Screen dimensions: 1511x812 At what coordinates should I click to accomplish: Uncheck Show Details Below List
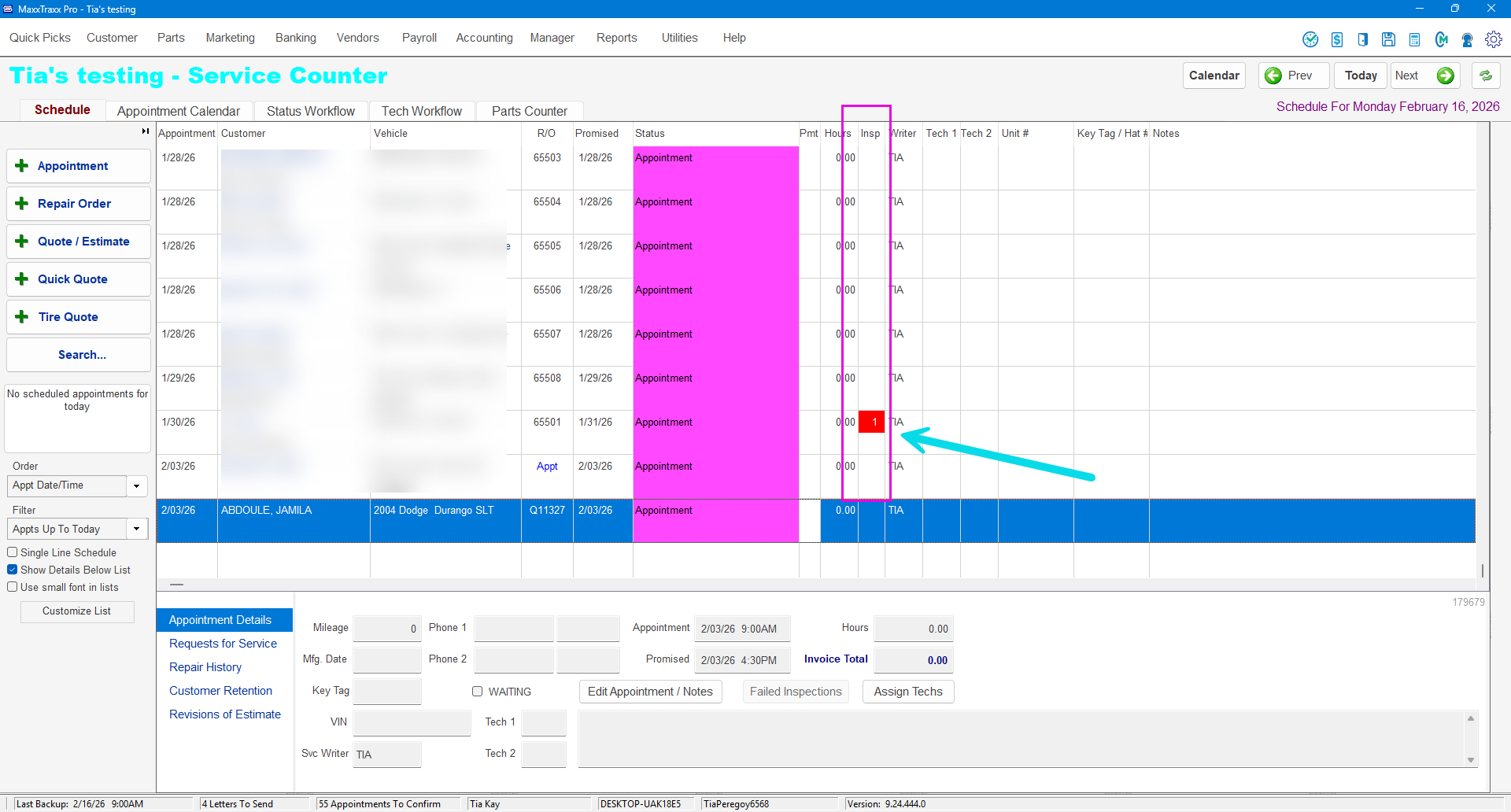pyautogui.click(x=13, y=570)
